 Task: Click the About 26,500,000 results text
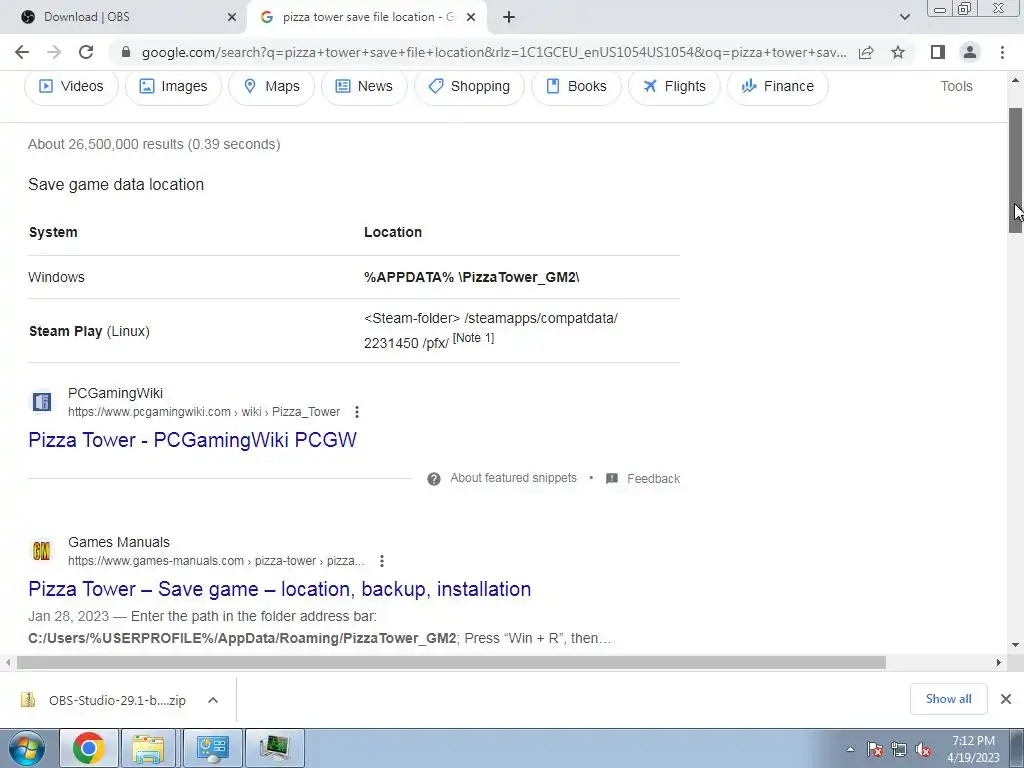pos(154,144)
